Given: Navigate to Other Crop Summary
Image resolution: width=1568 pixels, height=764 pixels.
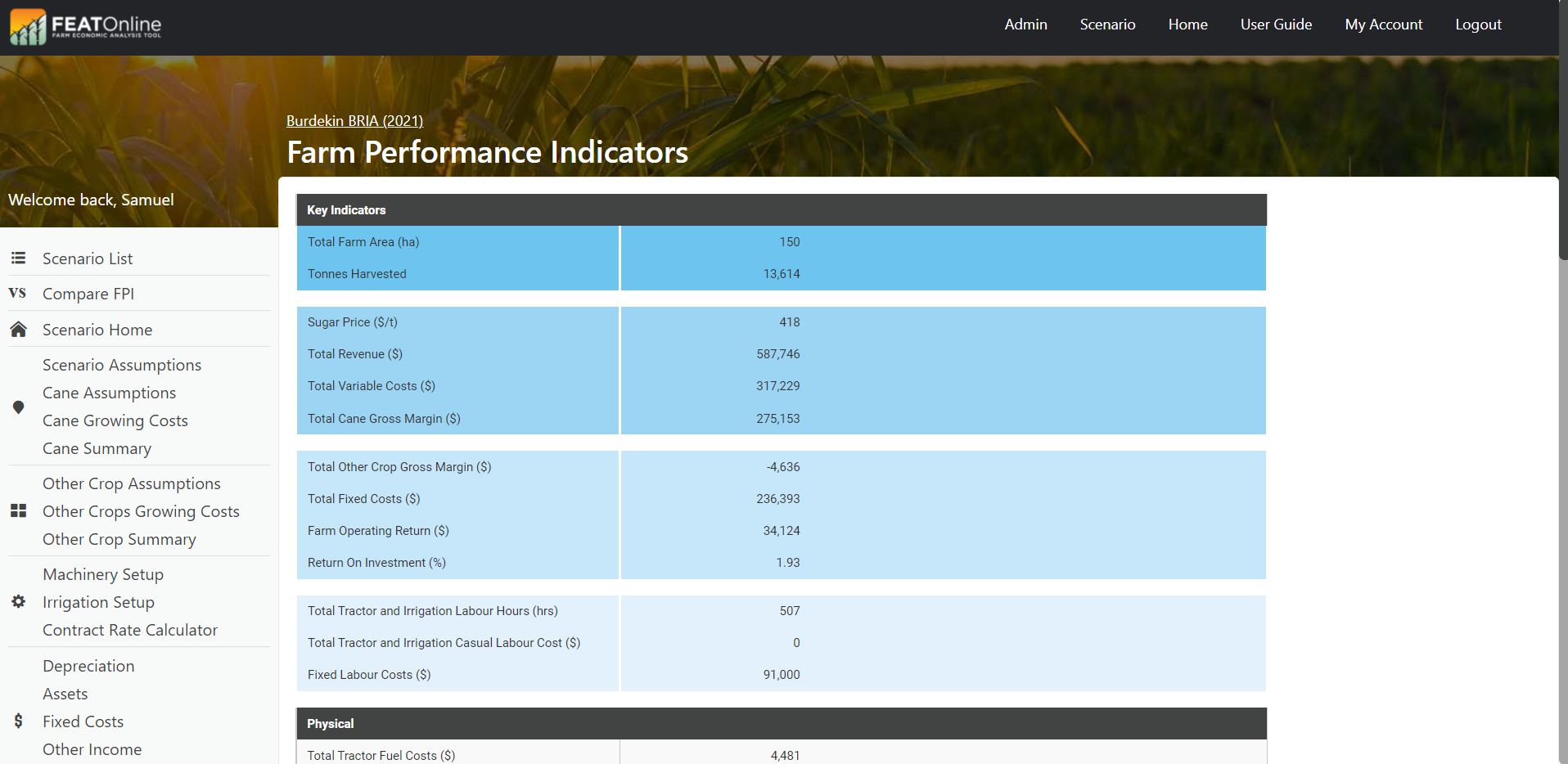Looking at the screenshot, I should coord(119,539).
